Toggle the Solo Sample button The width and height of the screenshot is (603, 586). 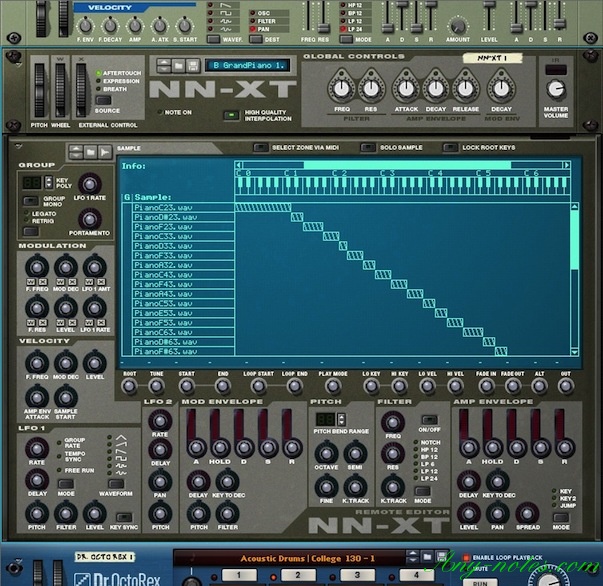[x=368, y=148]
